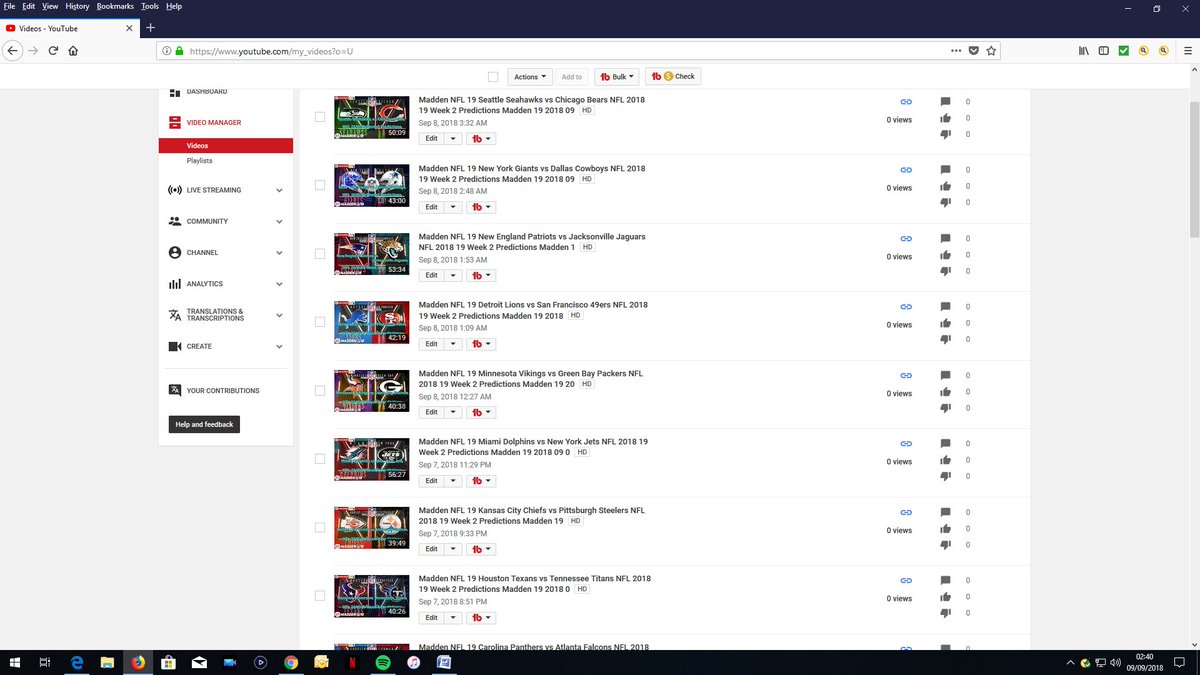Check the Minnesota Vikings vs Packers video
Viewport: 1200px width, 675px height.
click(320, 390)
